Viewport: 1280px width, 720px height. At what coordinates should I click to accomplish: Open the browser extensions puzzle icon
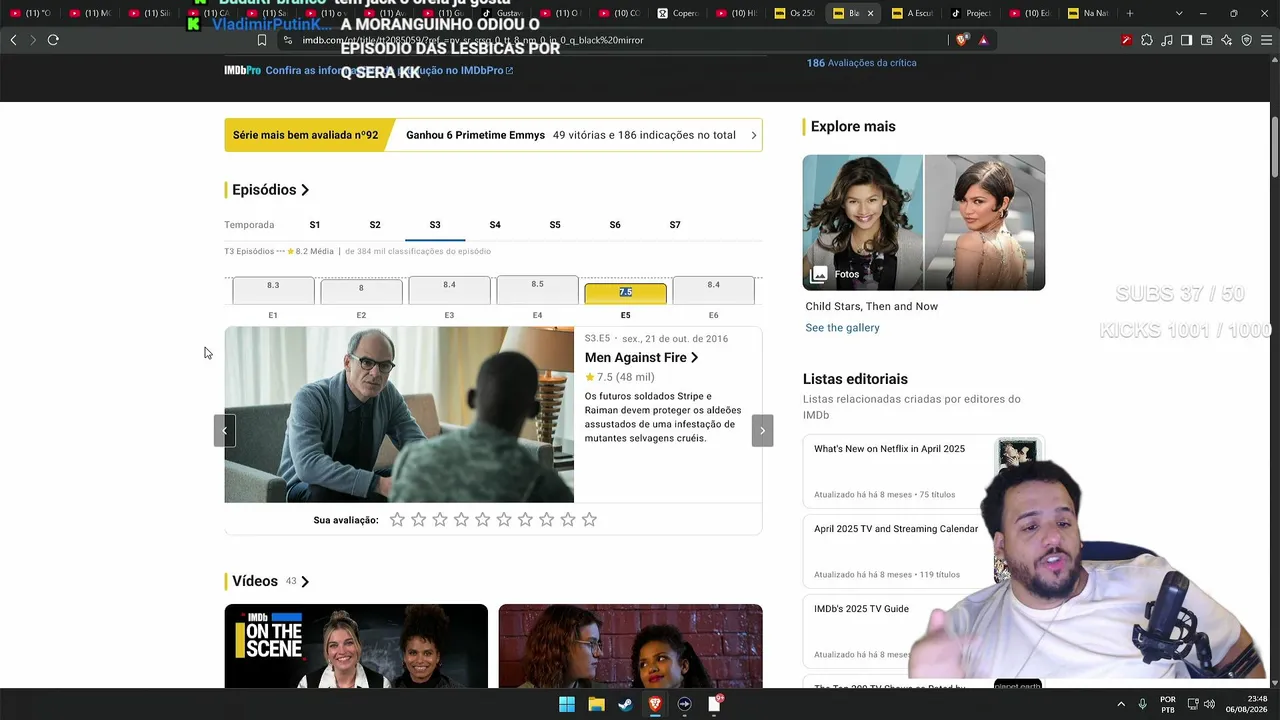coord(1146,40)
